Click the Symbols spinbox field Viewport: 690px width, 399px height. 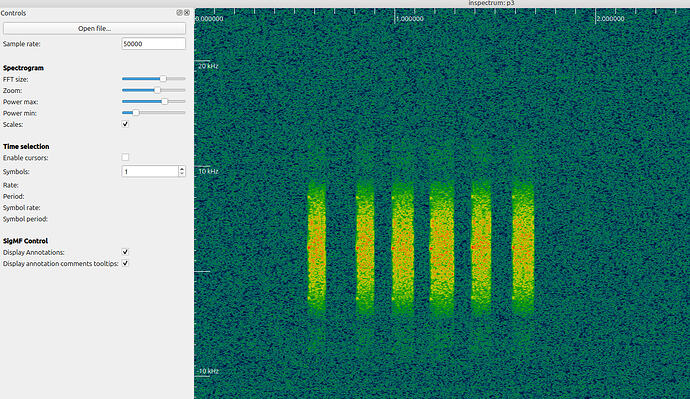pyautogui.click(x=150, y=172)
